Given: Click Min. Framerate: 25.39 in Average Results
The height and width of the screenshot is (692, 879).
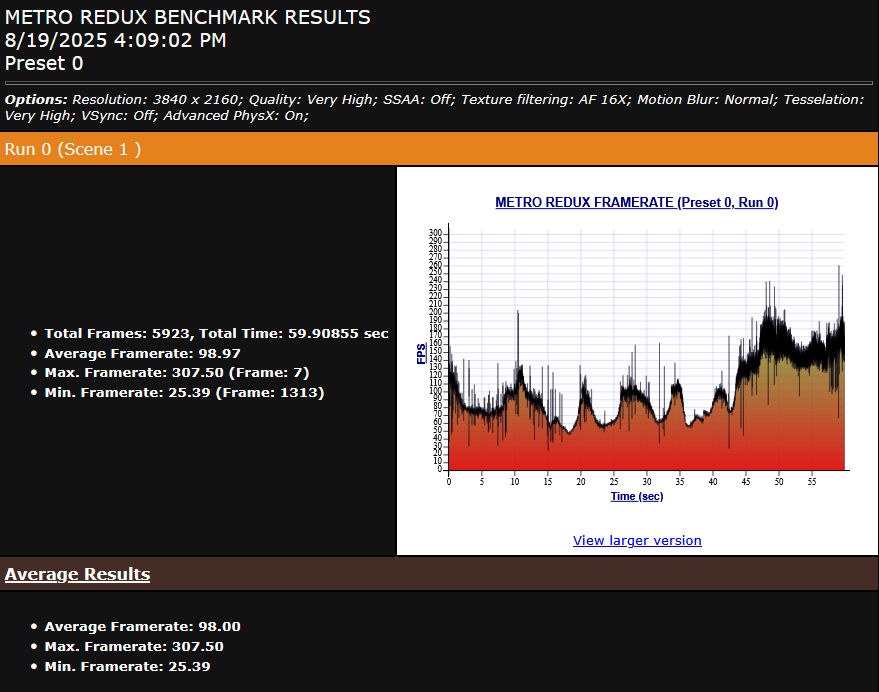Looking at the screenshot, I should pyautogui.click(x=127, y=666).
